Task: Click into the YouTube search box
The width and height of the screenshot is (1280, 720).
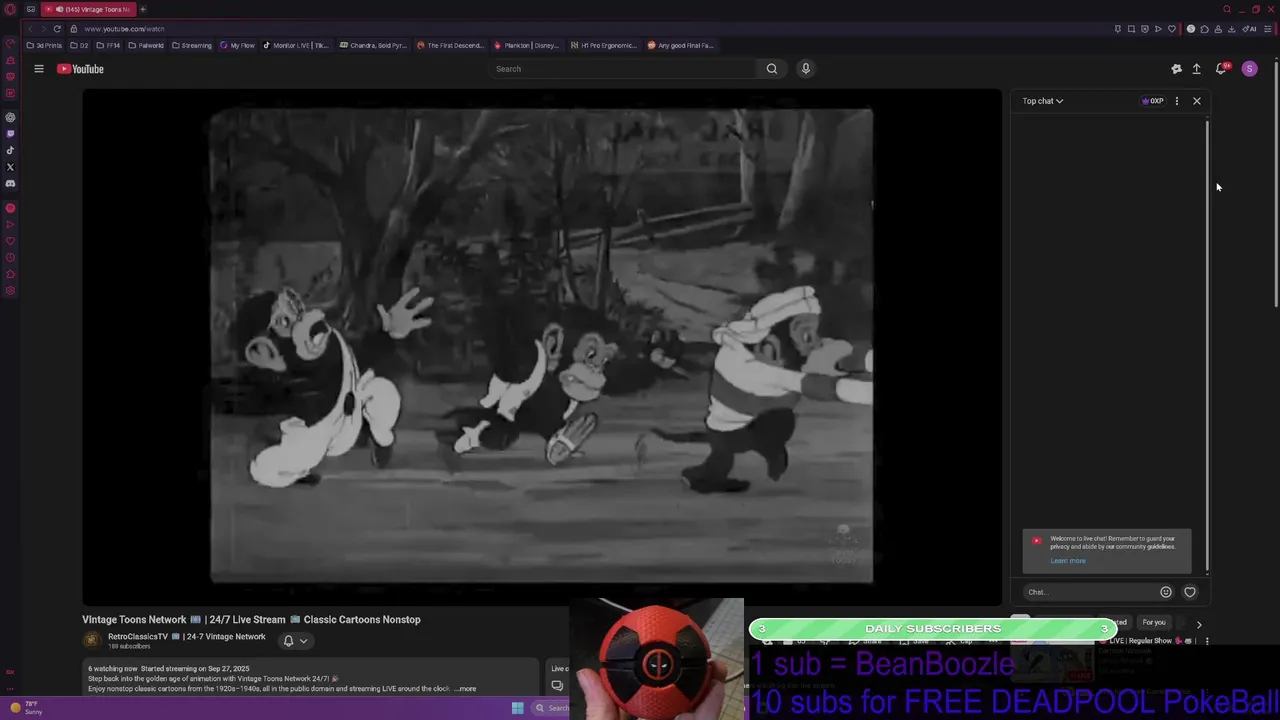Action: [624, 69]
